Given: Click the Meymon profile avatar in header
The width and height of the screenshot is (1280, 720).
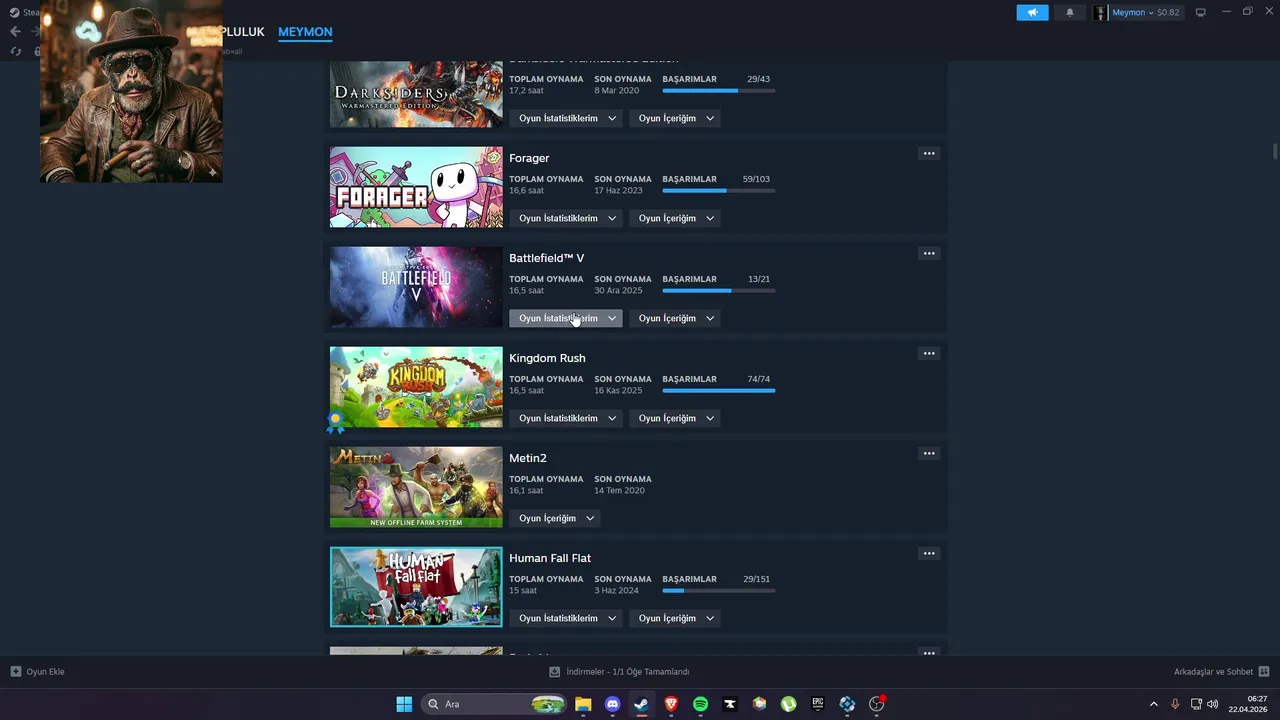Looking at the screenshot, I should coord(1101,12).
